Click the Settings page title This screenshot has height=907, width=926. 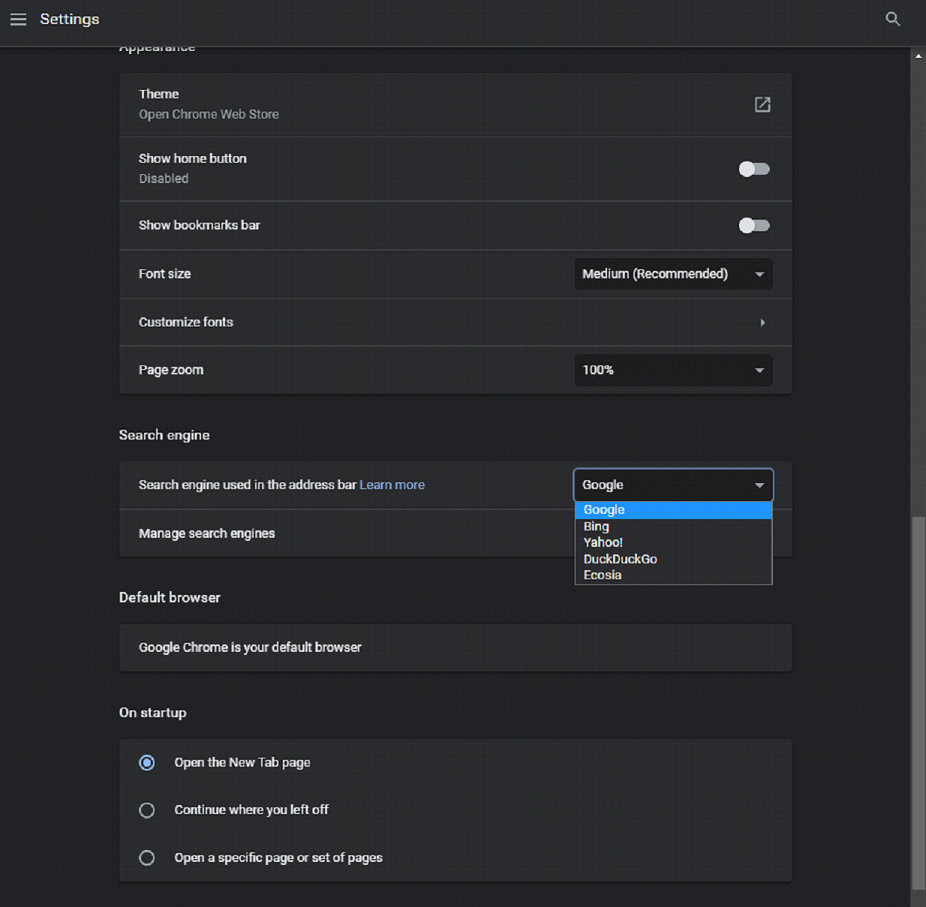tap(70, 19)
